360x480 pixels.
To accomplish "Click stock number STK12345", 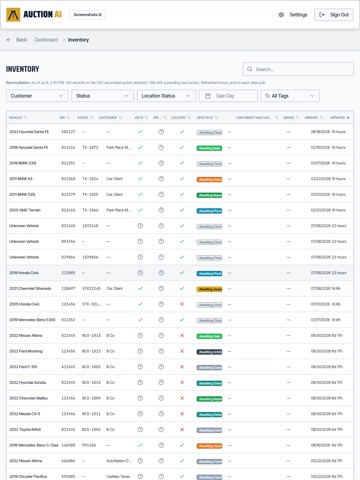I will [91, 288].
